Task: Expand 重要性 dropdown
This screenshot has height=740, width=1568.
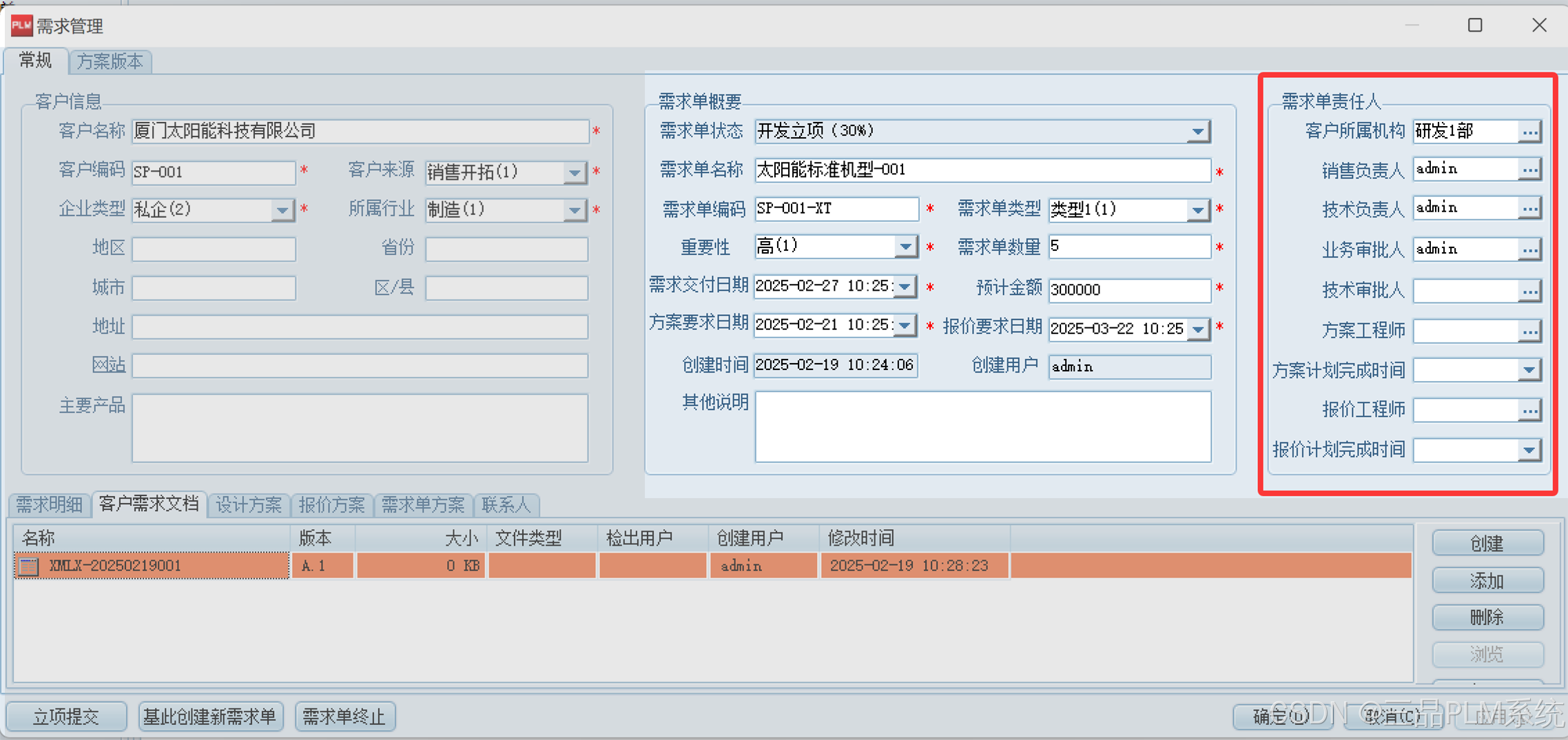Action: tap(906, 247)
